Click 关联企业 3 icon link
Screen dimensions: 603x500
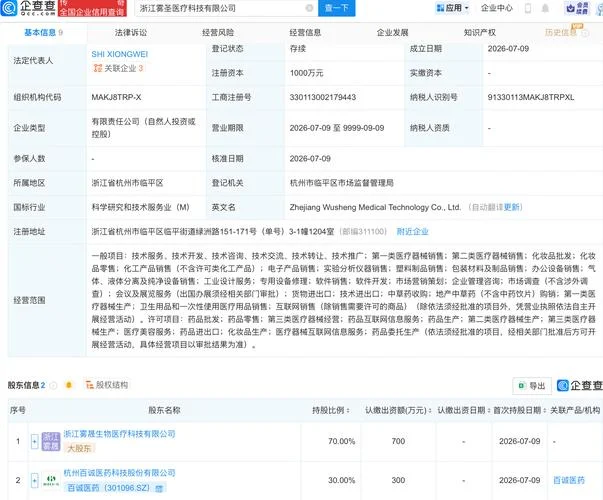tap(118, 68)
